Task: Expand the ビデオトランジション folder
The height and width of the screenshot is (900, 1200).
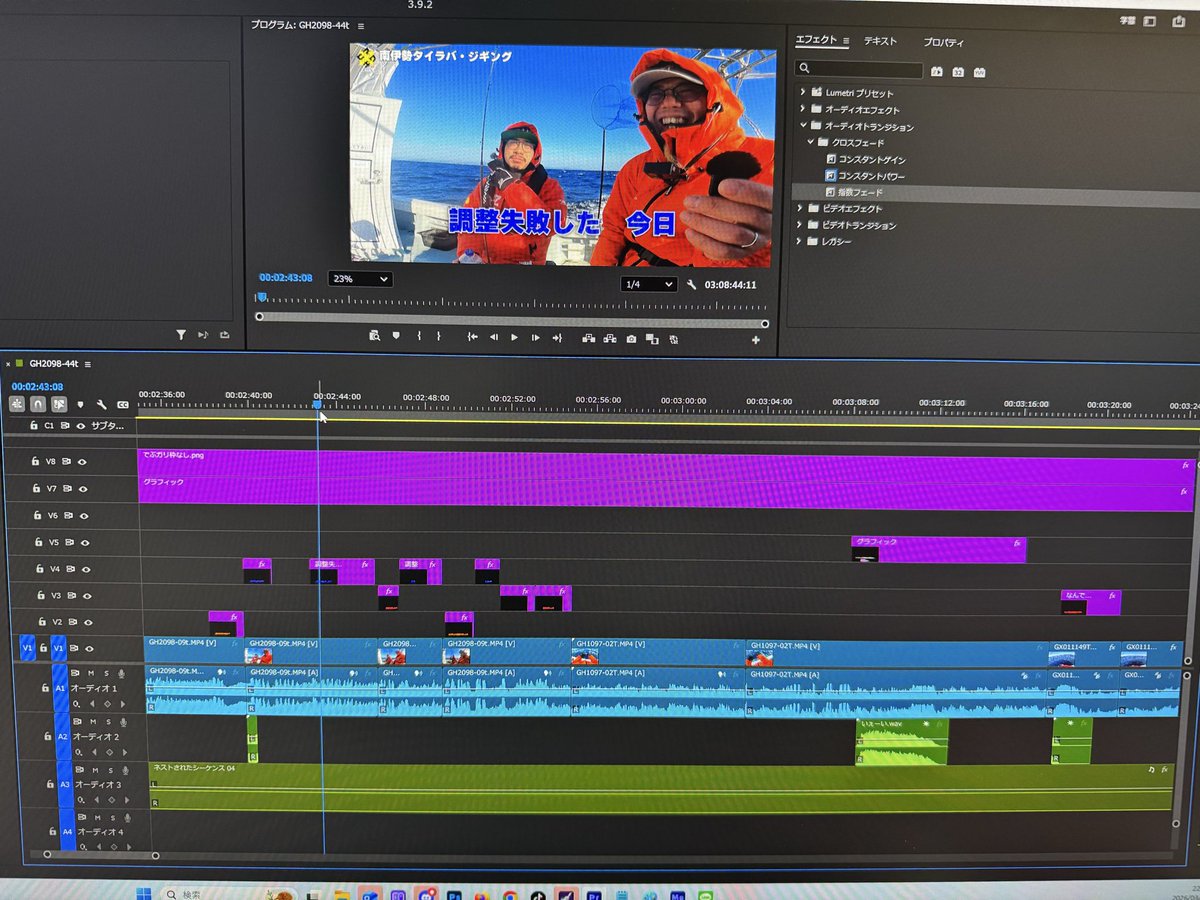Action: point(801,225)
